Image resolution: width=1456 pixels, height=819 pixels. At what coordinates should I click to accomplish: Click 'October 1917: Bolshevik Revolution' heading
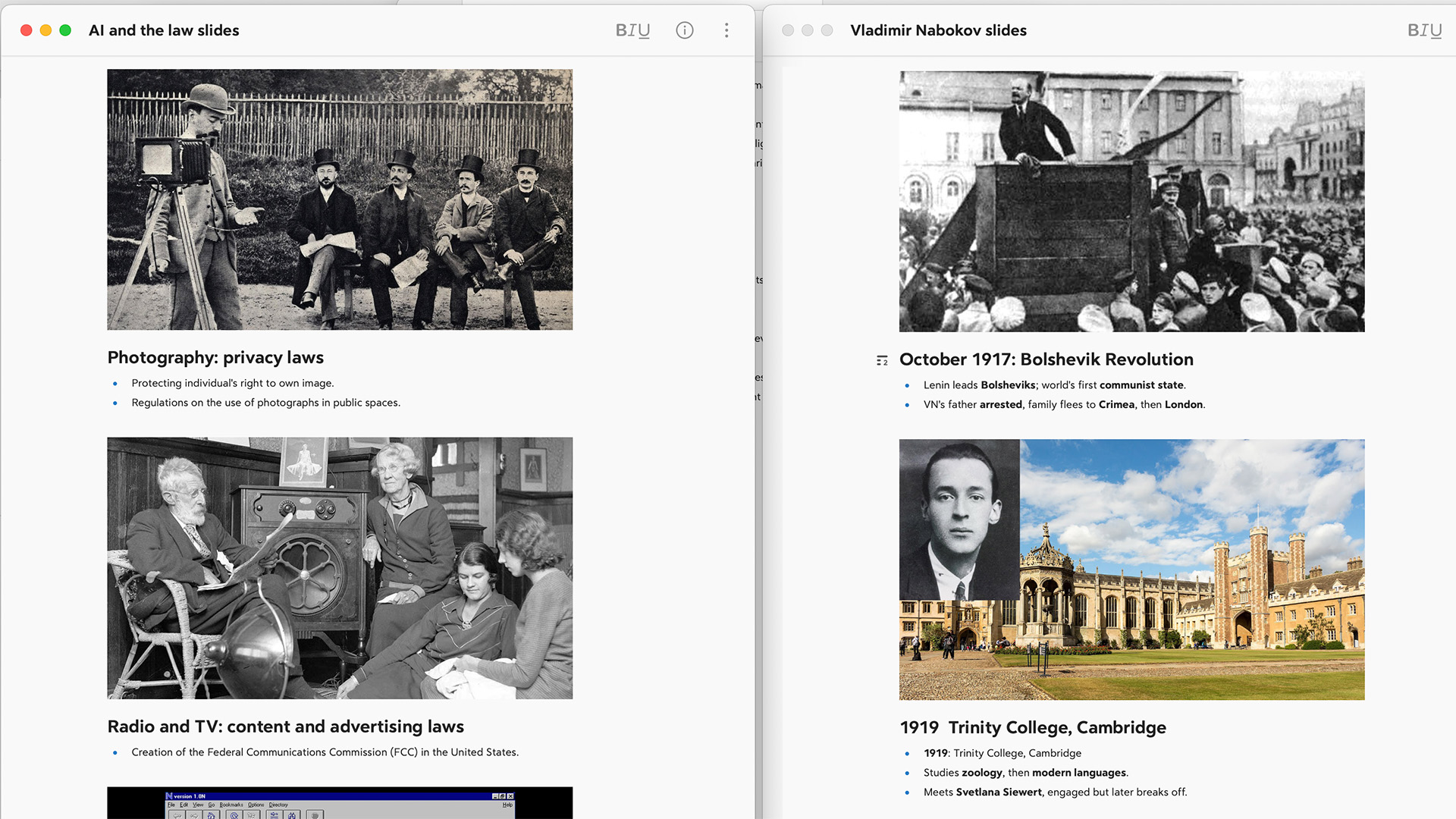click(x=1046, y=359)
